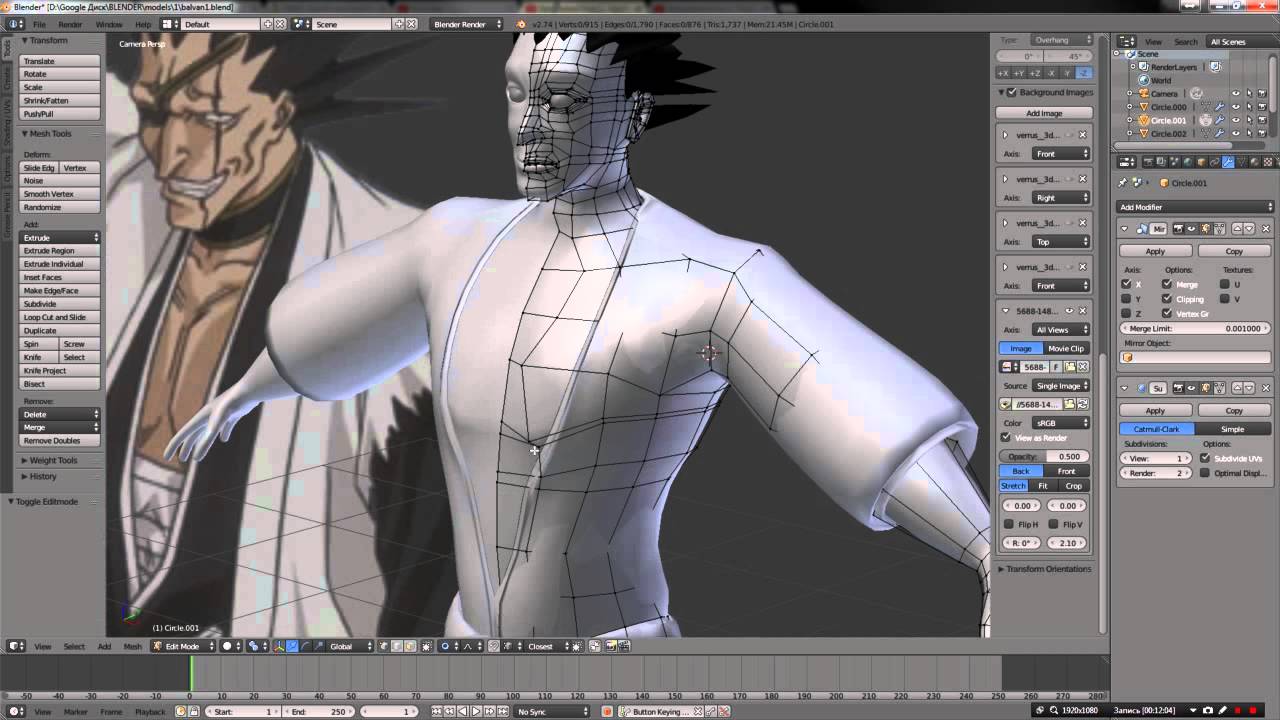Toggle Subsurf modifier edit mode display
This screenshot has height=720, width=1280.
[x=1205, y=388]
